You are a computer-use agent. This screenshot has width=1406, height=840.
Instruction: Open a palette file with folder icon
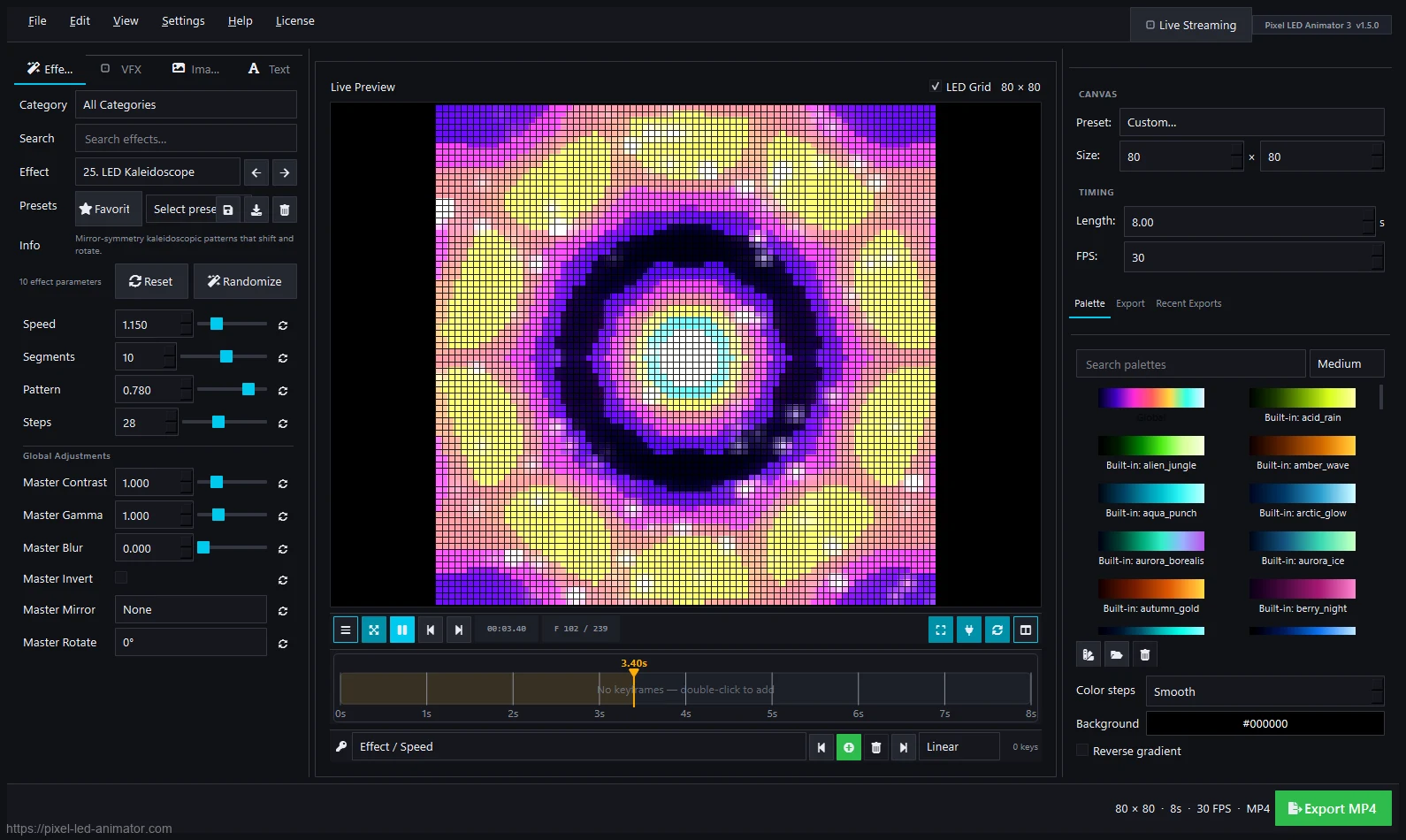(x=1117, y=654)
